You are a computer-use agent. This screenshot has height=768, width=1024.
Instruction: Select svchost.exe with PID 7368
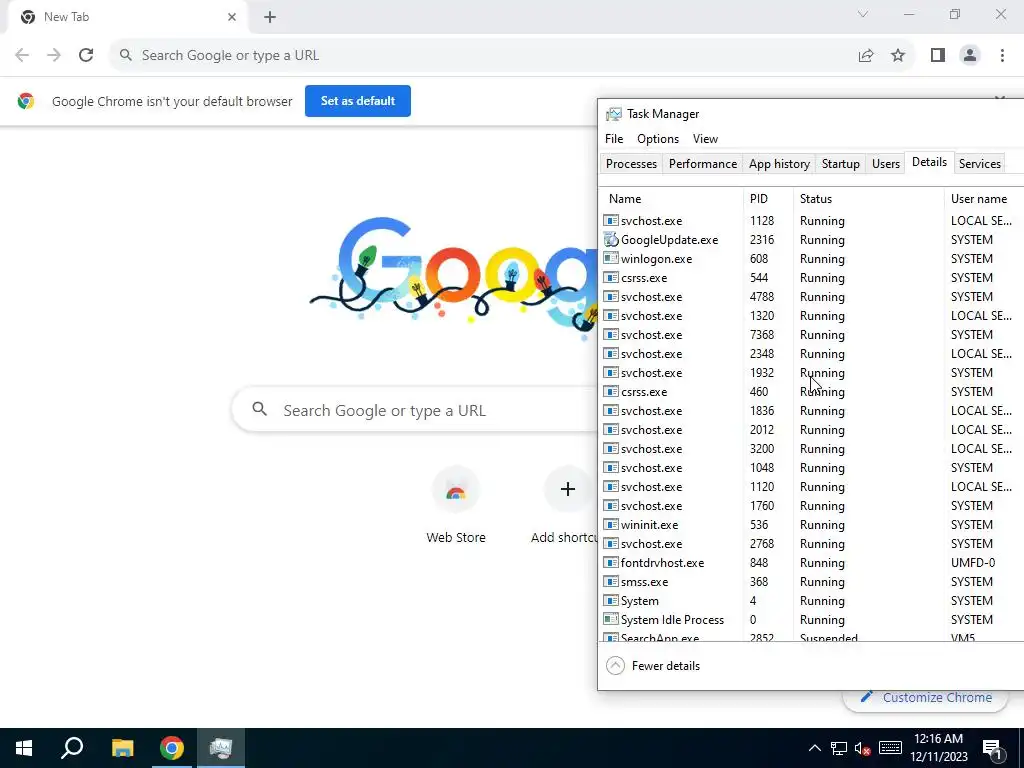tap(812, 334)
